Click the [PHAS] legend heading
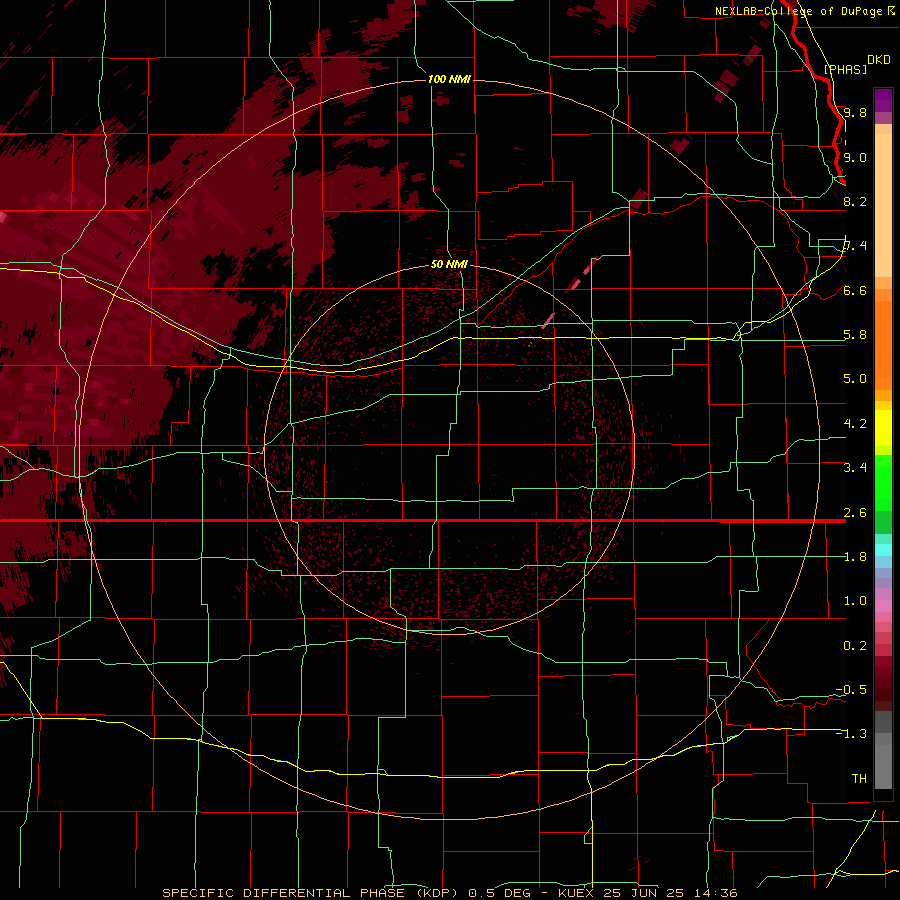 [x=845, y=69]
